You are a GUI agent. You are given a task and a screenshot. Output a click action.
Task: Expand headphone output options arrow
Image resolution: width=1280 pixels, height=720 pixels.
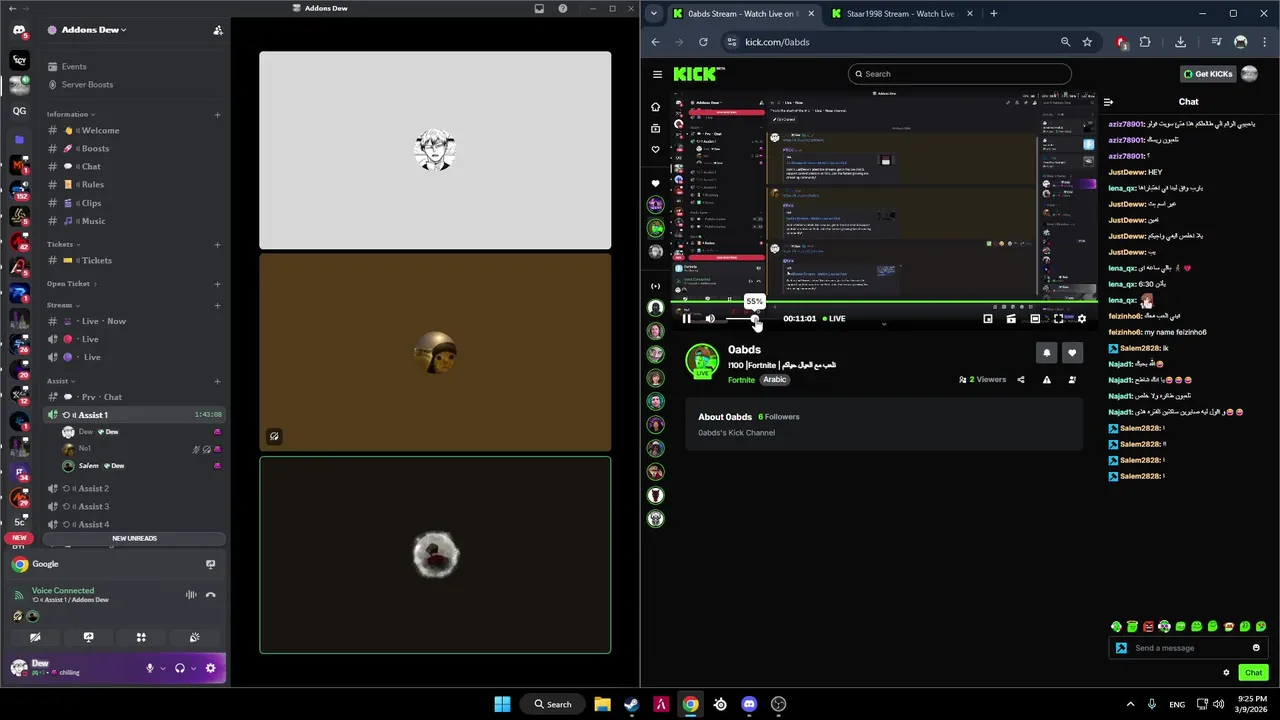192,668
